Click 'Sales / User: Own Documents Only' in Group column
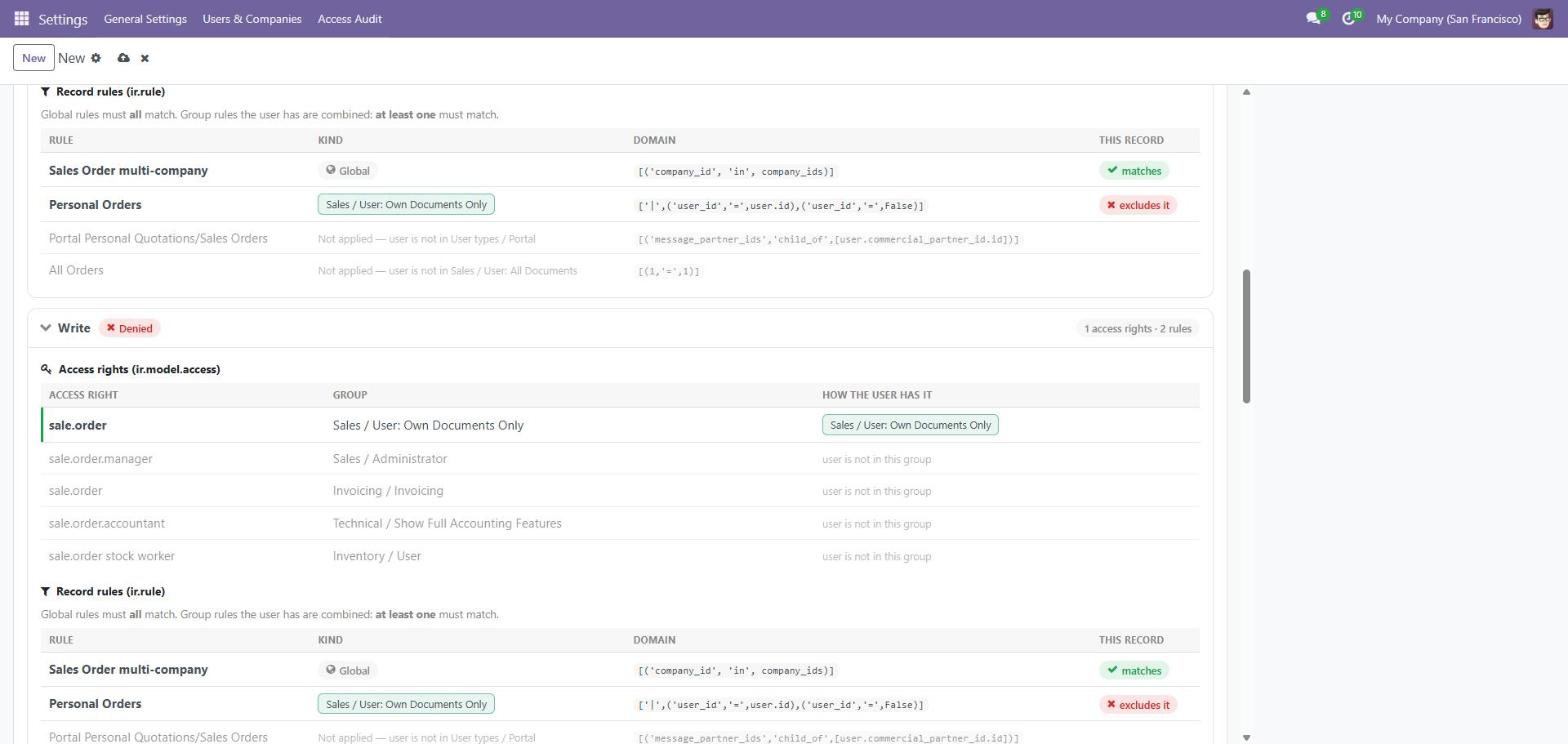Screen dimensions: 1568x744 [x=428, y=425]
